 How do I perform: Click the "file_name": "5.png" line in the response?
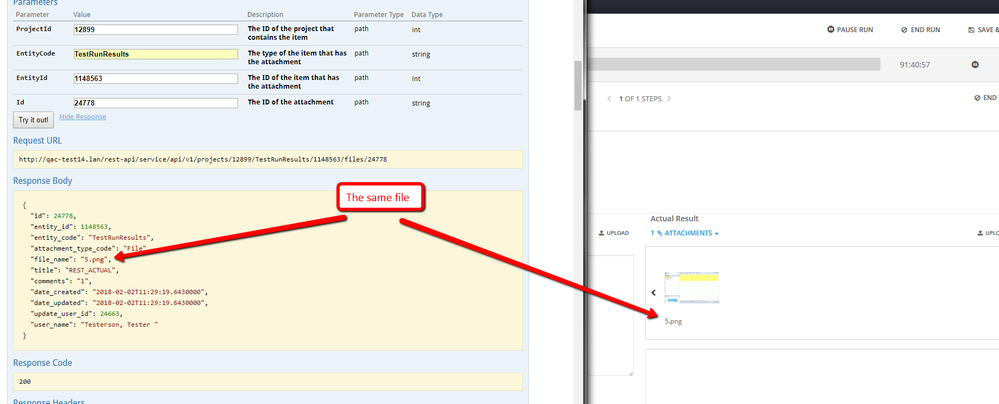[71, 259]
